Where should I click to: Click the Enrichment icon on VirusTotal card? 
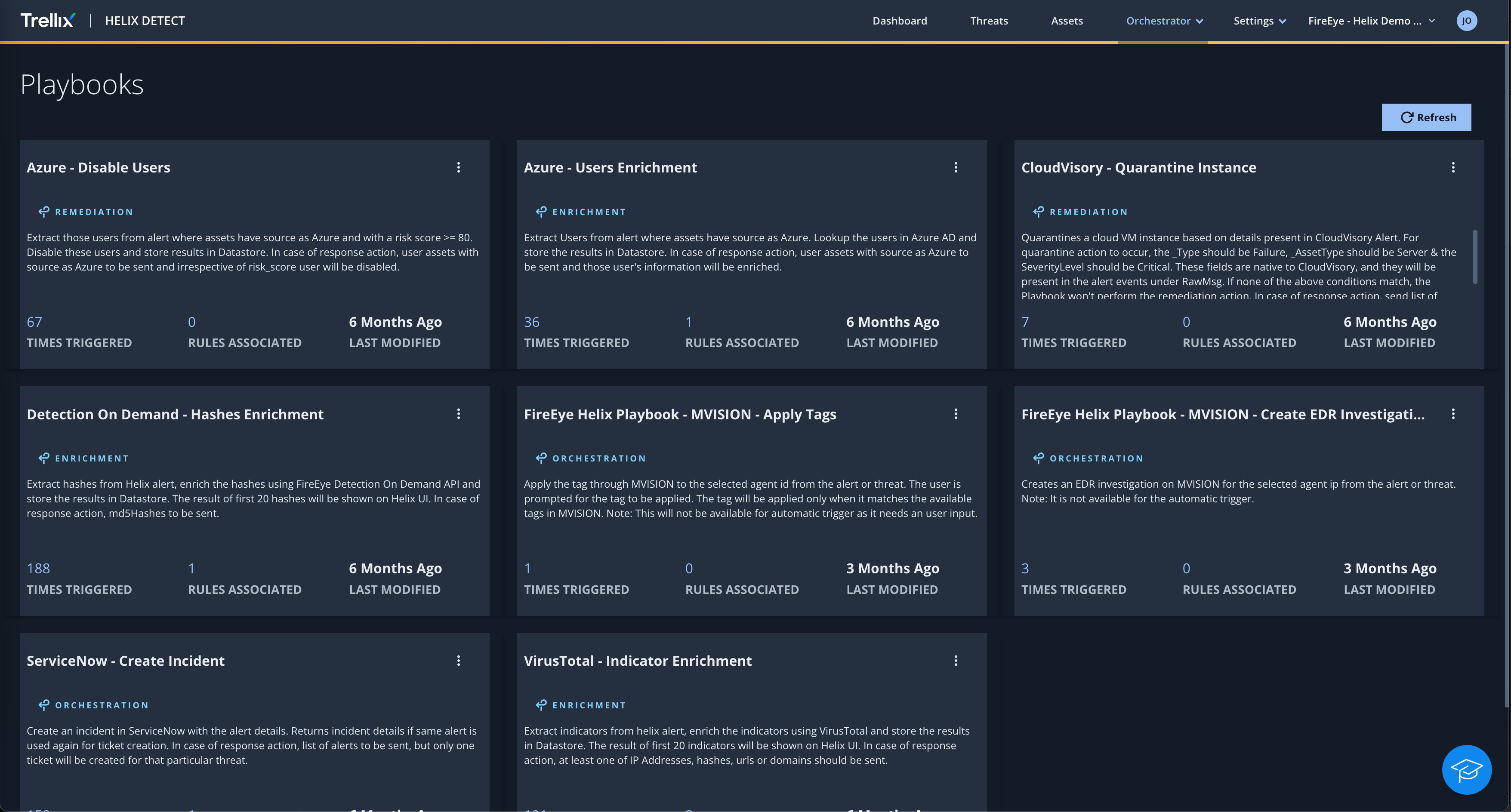541,705
